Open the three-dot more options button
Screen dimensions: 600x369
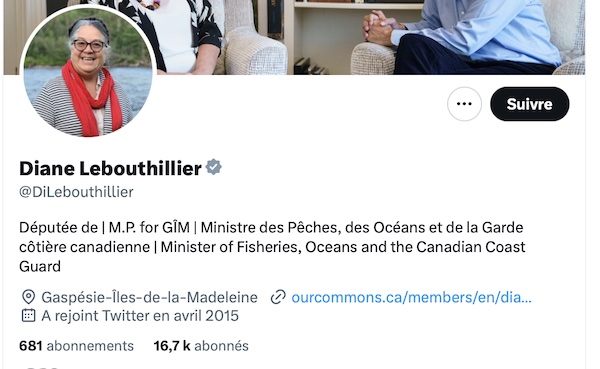point(464,104)
